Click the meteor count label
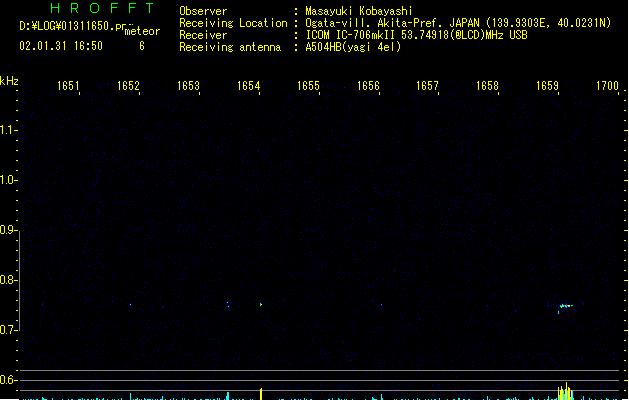Screen dimensions: 629x400 pyautogui.click(x=142, y=31)
